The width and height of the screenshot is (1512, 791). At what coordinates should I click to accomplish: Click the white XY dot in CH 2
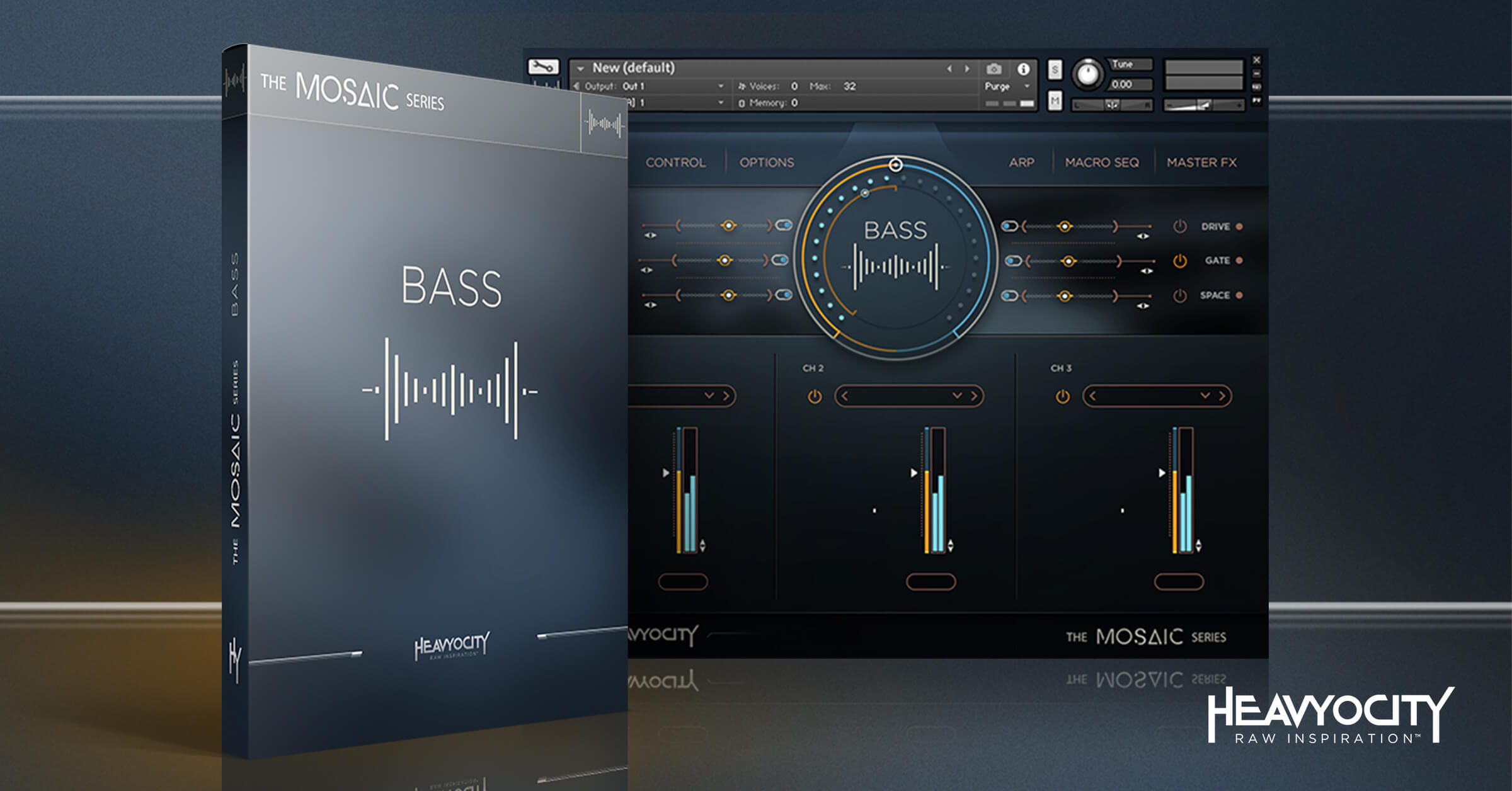click(x=874, y=510)
